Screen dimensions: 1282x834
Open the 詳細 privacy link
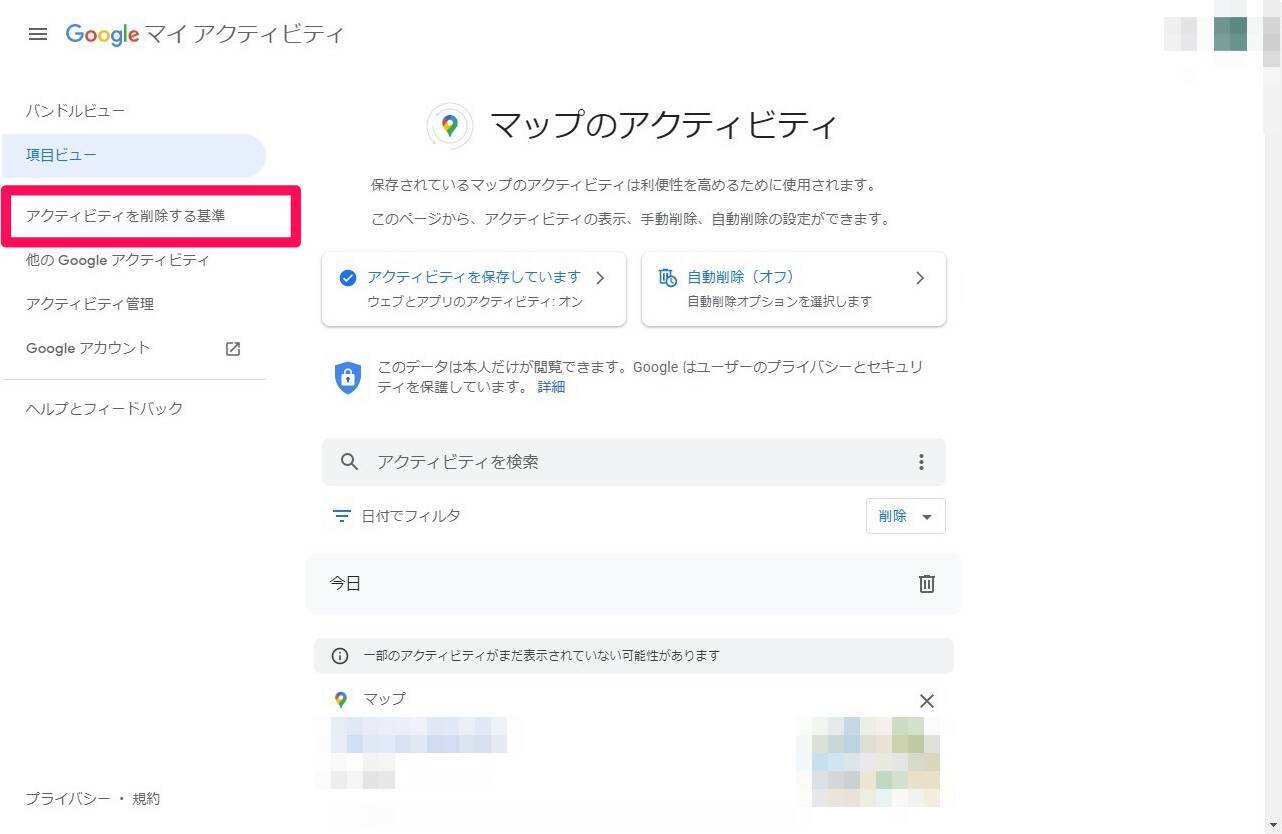click(x=551, y=387)
